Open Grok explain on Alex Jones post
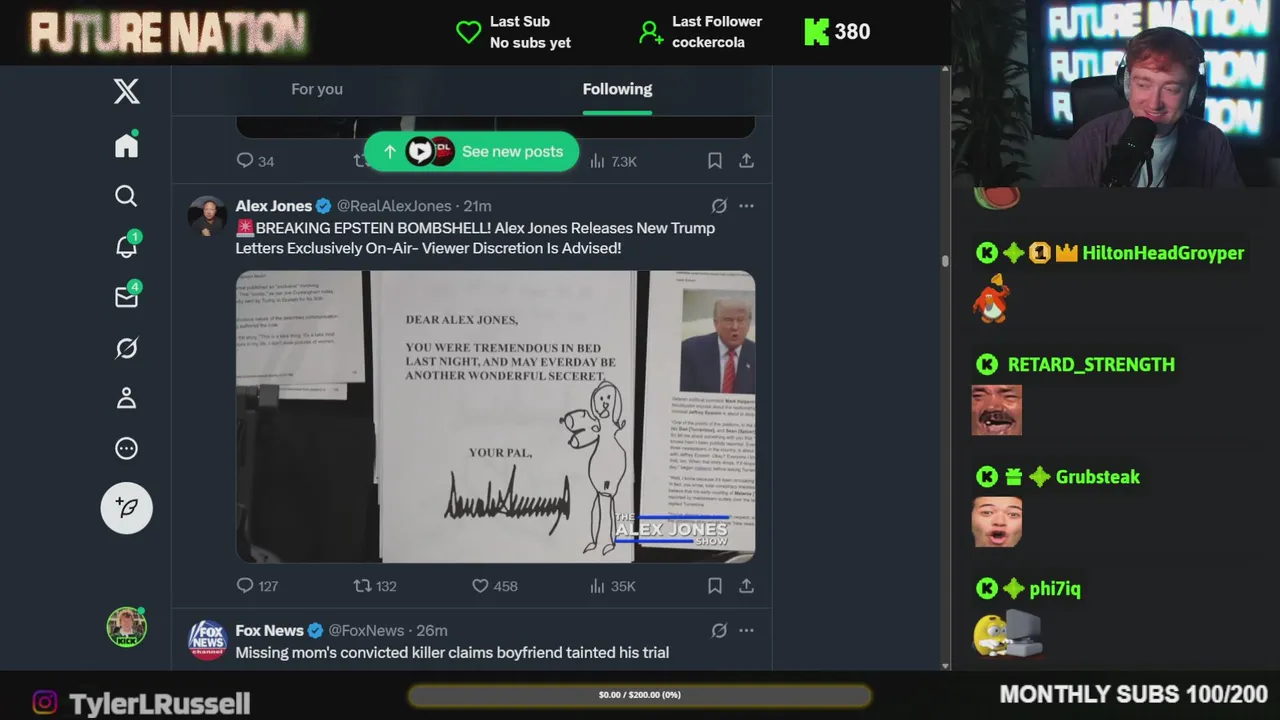 (x=719, y=206)
